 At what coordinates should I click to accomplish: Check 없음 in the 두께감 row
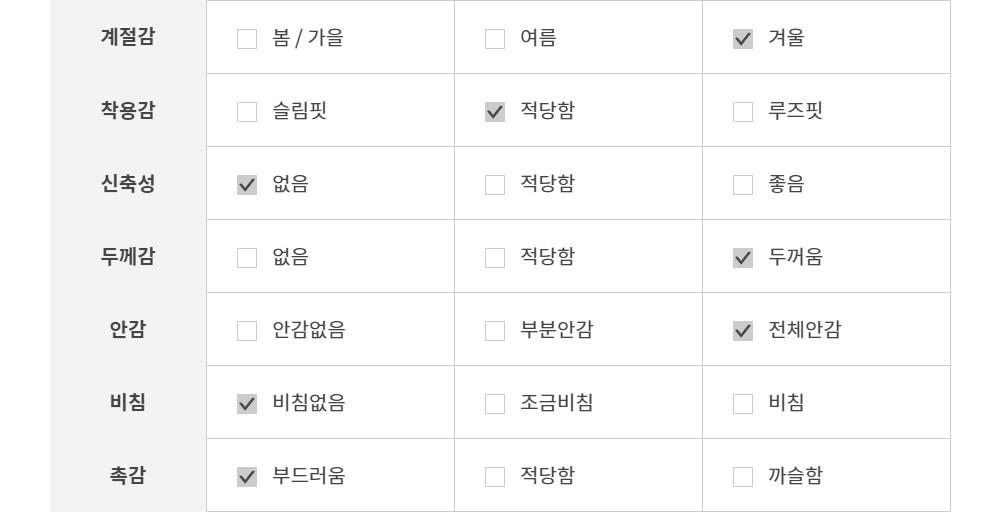pos(247,258)
